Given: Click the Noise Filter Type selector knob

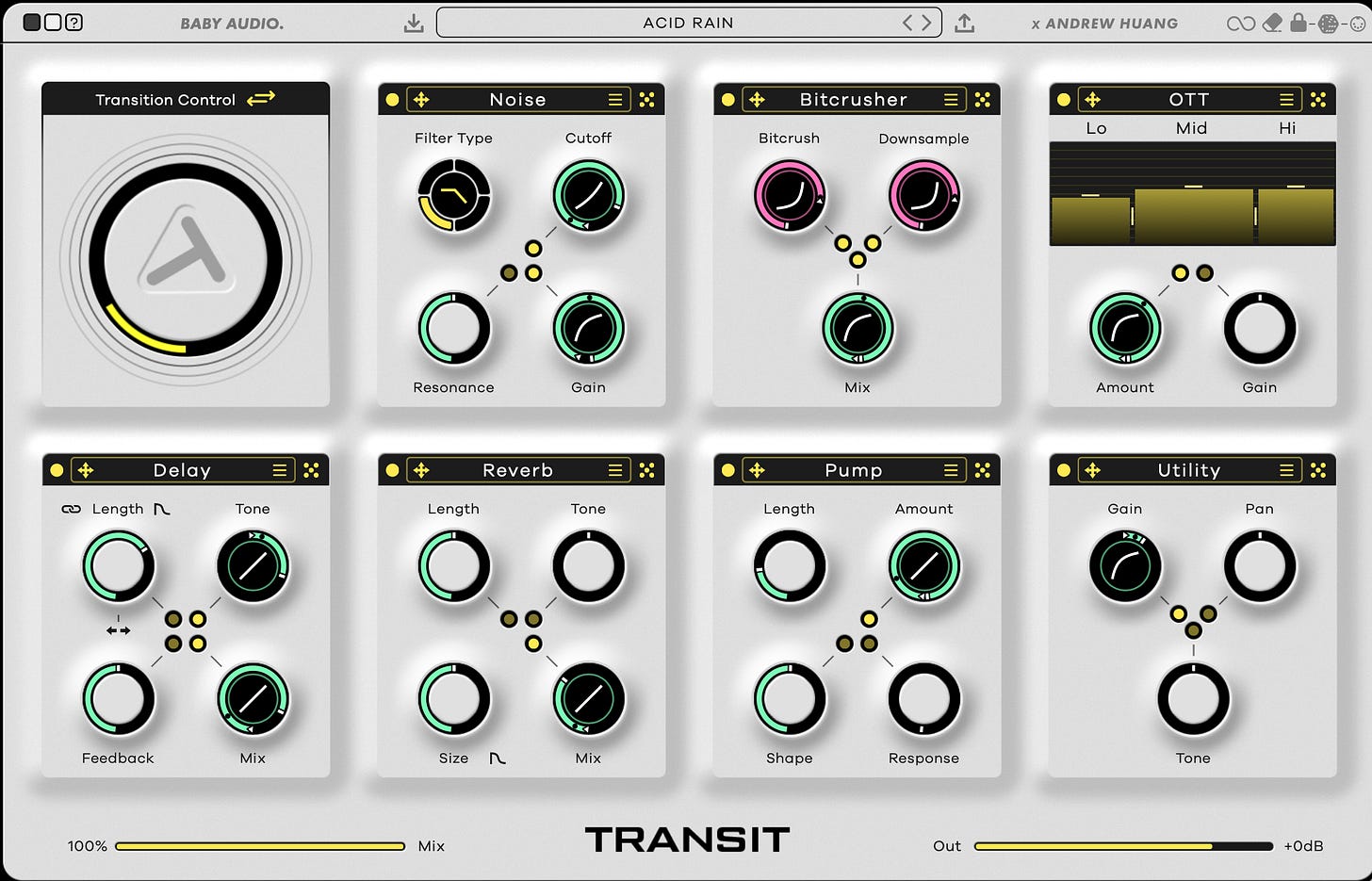Looking at the screenshot, I should coord(454,195).
